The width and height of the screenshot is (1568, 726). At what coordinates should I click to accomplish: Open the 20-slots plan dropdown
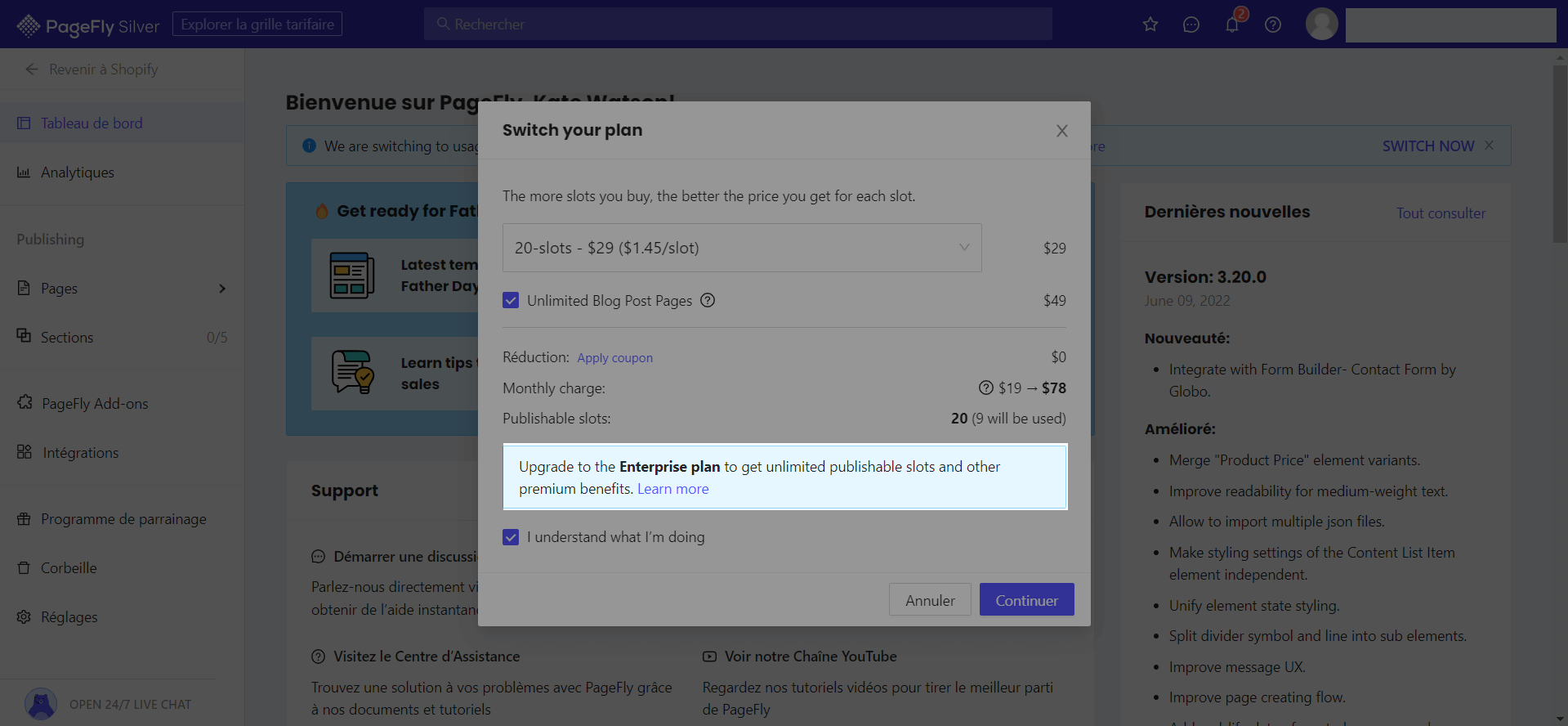(x=742, y=248)
